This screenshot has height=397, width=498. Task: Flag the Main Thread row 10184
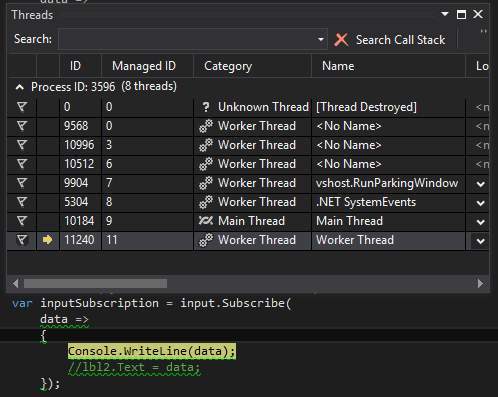(22, 221)
